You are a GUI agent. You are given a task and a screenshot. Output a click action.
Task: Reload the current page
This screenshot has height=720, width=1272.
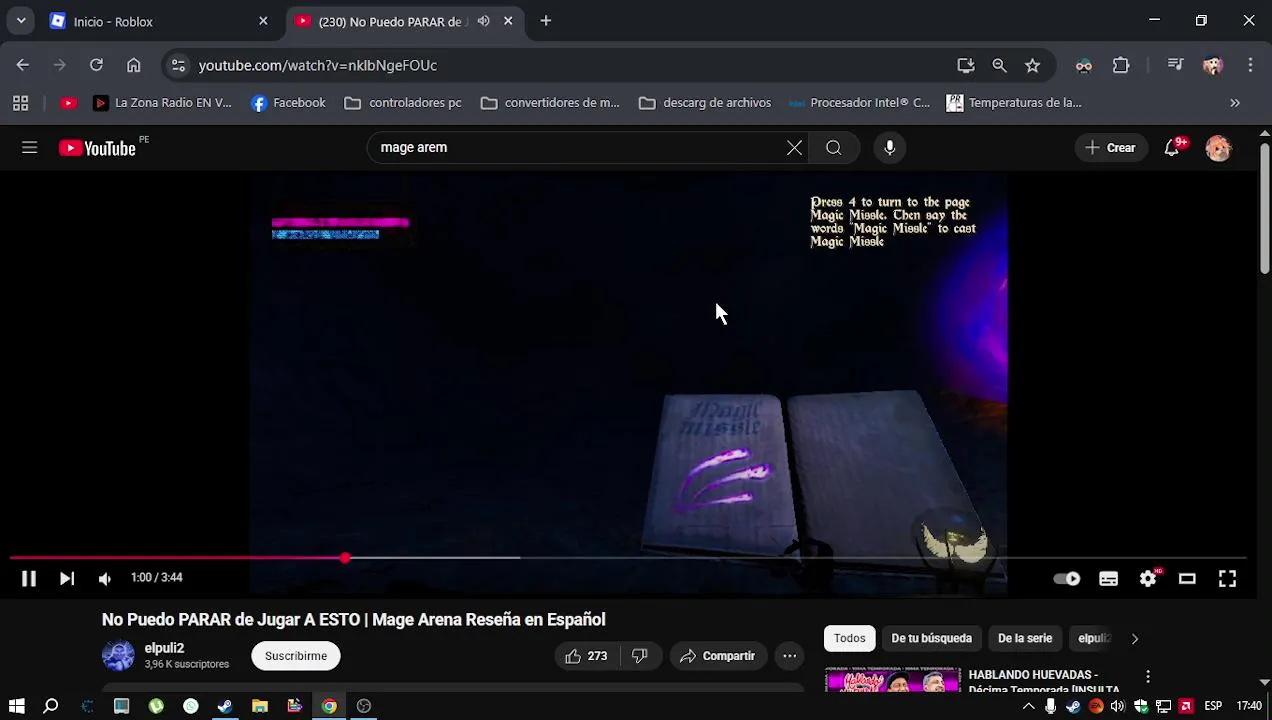(x=96, y=65)
